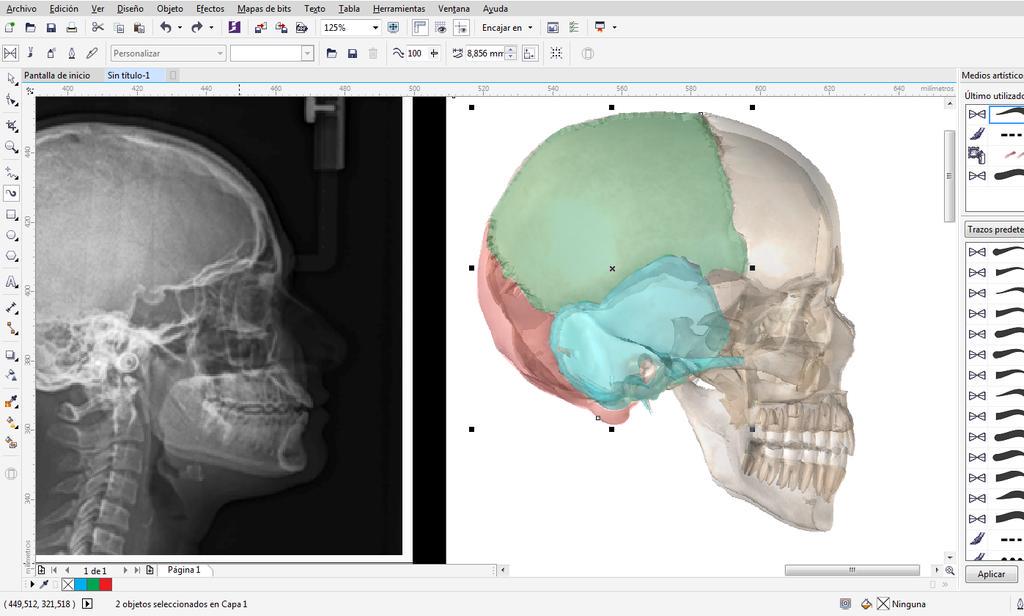Switch to the Pantalla de inicio tab
The height and width of the screenshot is (616, 1024).
[57, 75]
